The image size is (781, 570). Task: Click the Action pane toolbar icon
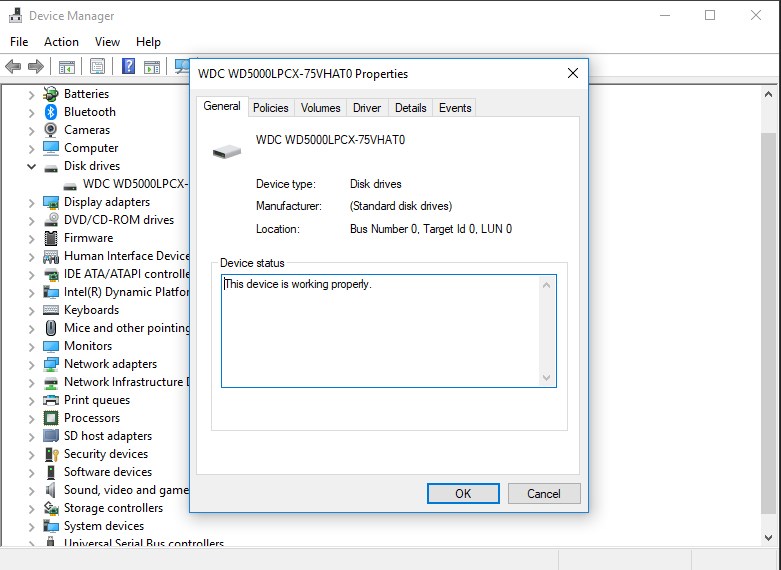pyautogui.click(x=152, y=66)
